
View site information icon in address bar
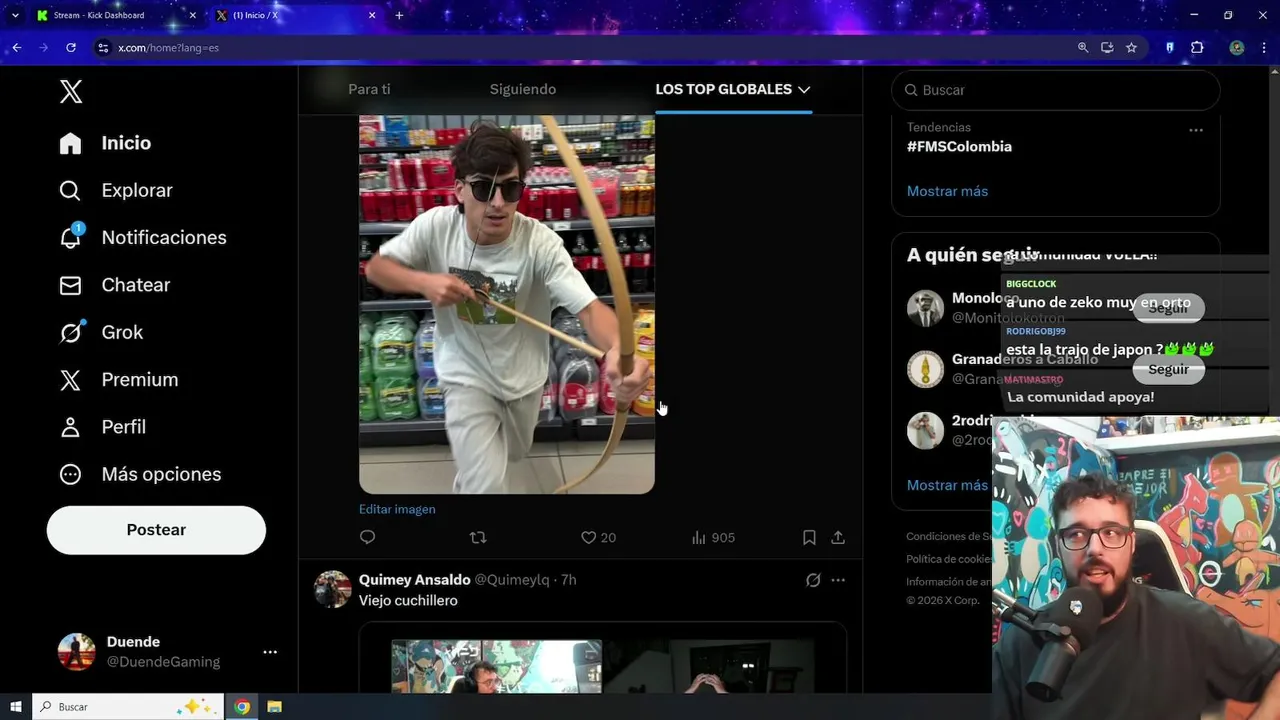pyautogui.click(x=102, y=47)
